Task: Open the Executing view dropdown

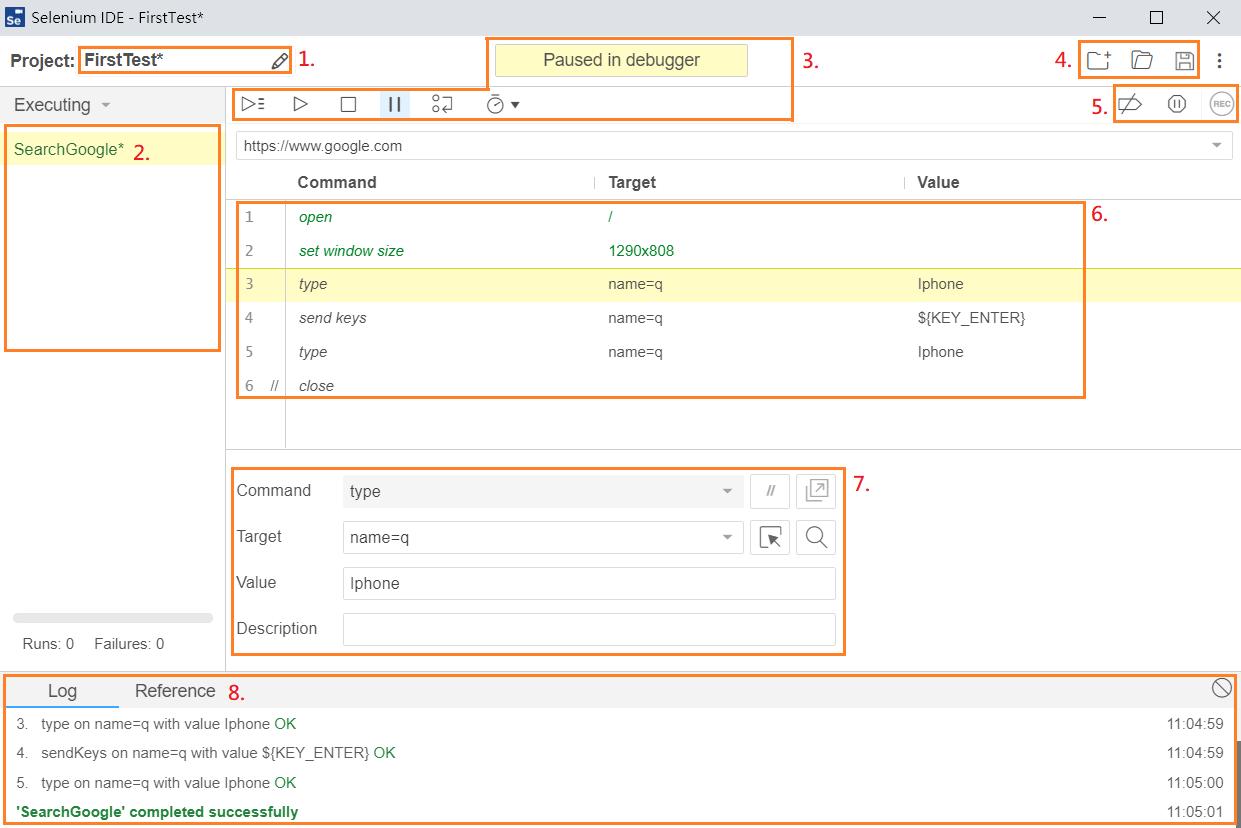Action: [x=62, y=105]
